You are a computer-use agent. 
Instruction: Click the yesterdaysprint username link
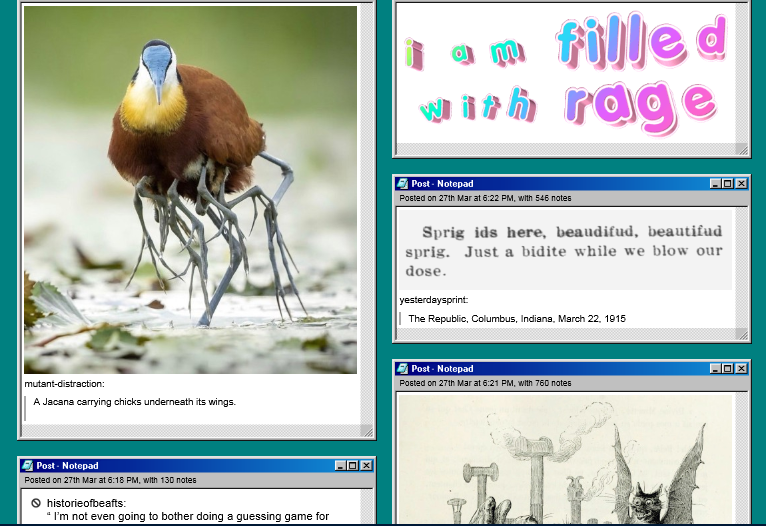coord(434,300)
